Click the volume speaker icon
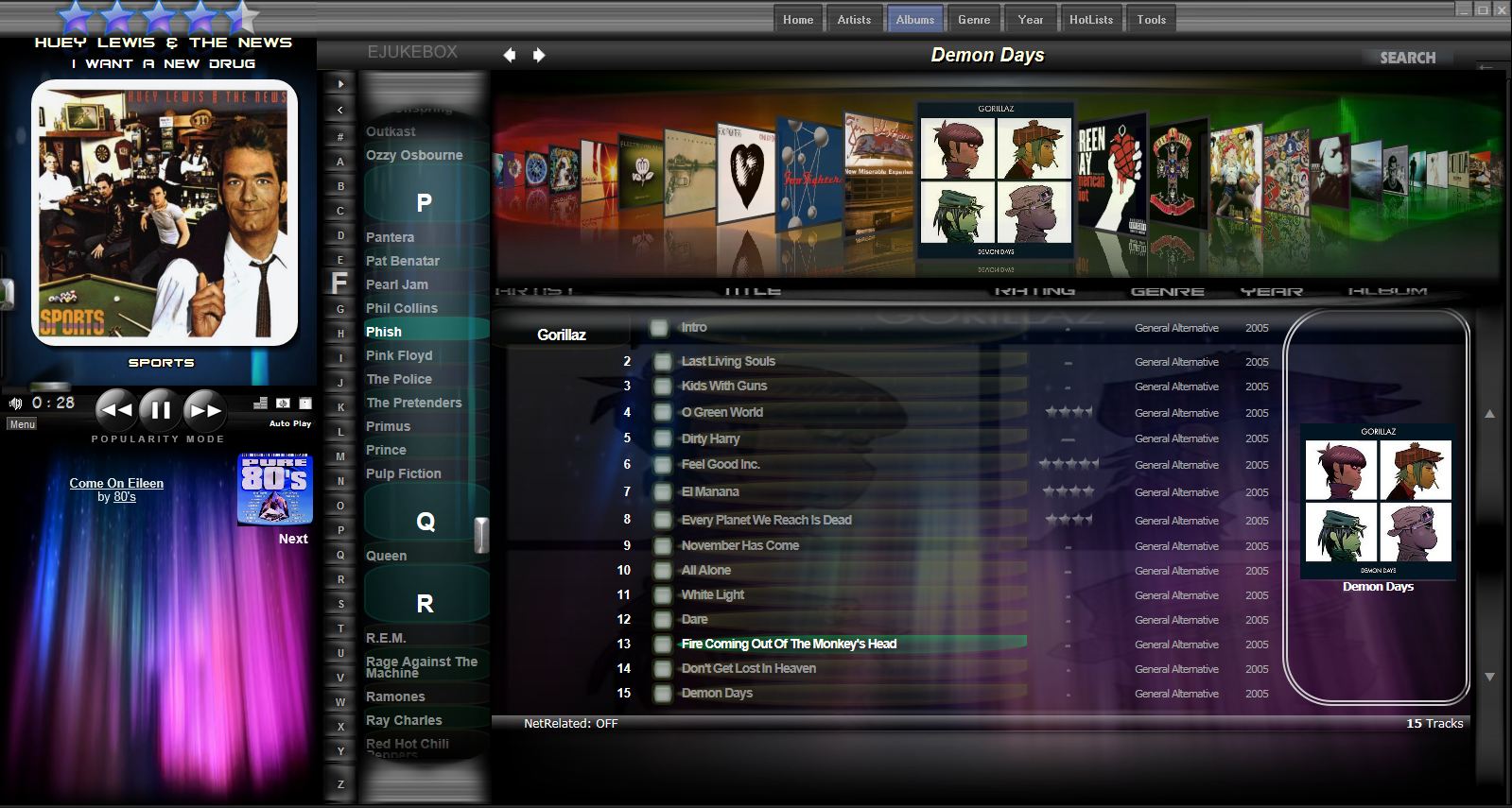This screenshot has width=1512, height=808. [x=15, y=404]
